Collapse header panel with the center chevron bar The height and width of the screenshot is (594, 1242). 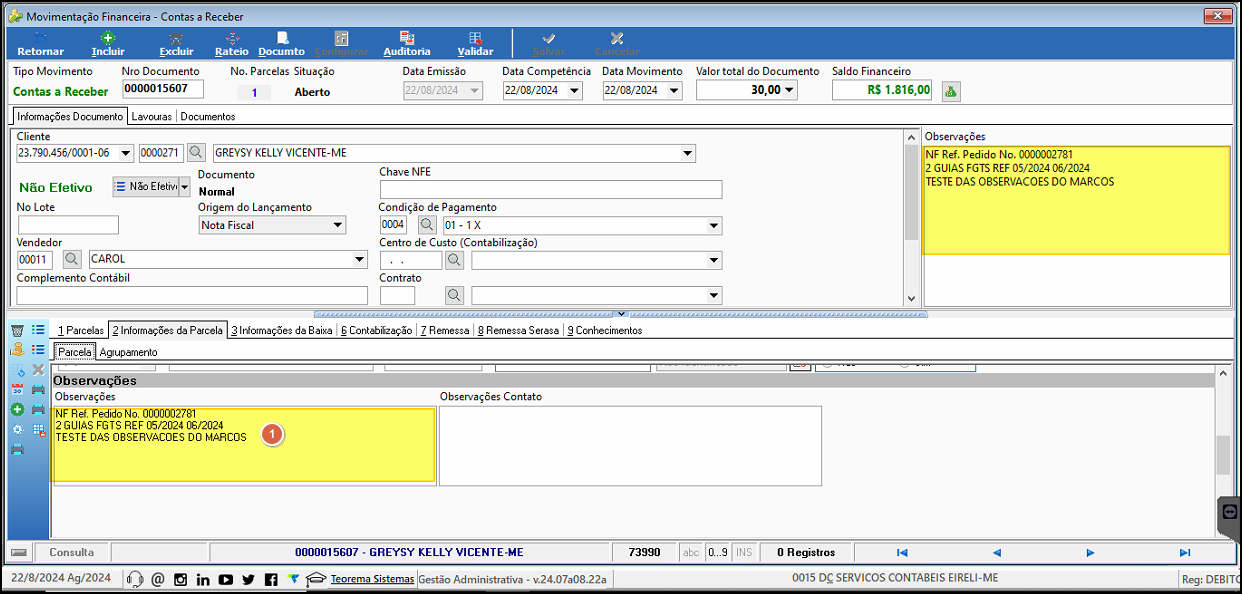(620, 314)
